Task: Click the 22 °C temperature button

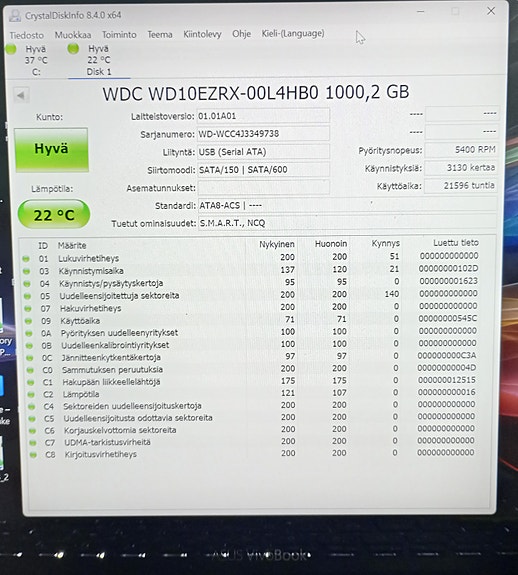Action: point(54,215)
